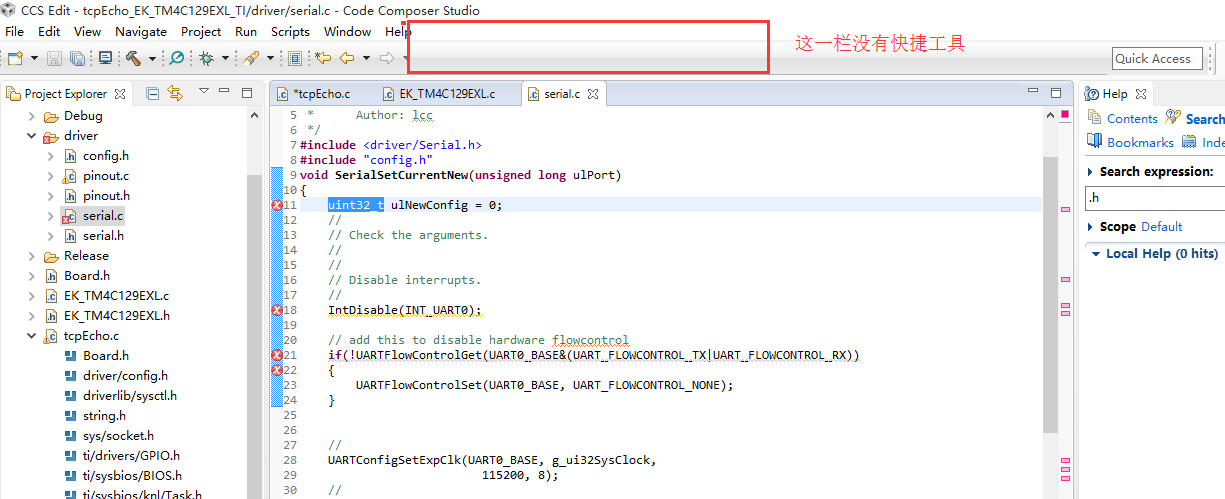Click the Debug bug icon
The image size is (1225, 499).
click(206, 58)
